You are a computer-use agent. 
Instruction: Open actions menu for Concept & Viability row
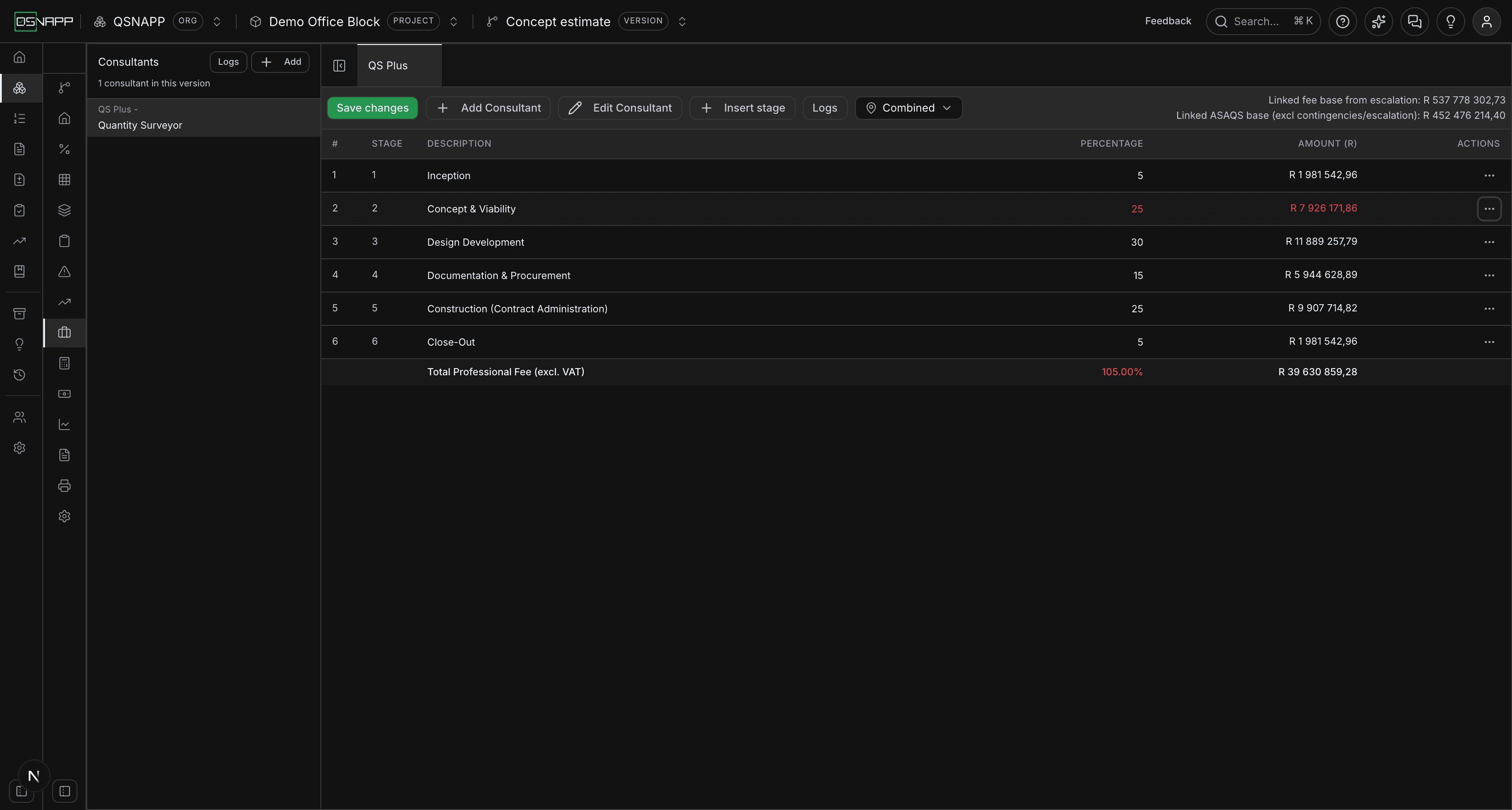click(x=1489, y=208)
